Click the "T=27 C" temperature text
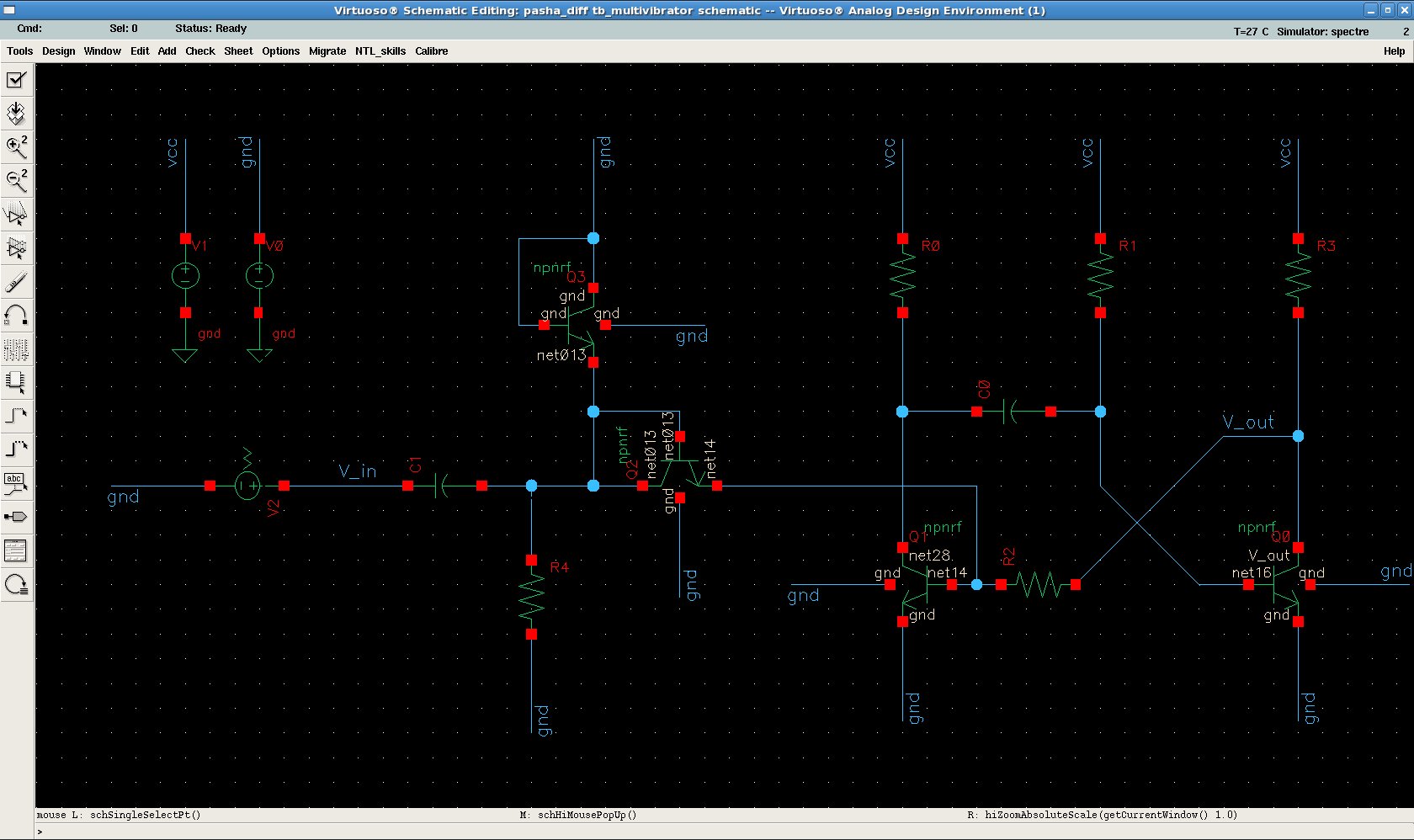Screen dimensions: 1414x840 pyautogui.click(x=1251, y=32)
